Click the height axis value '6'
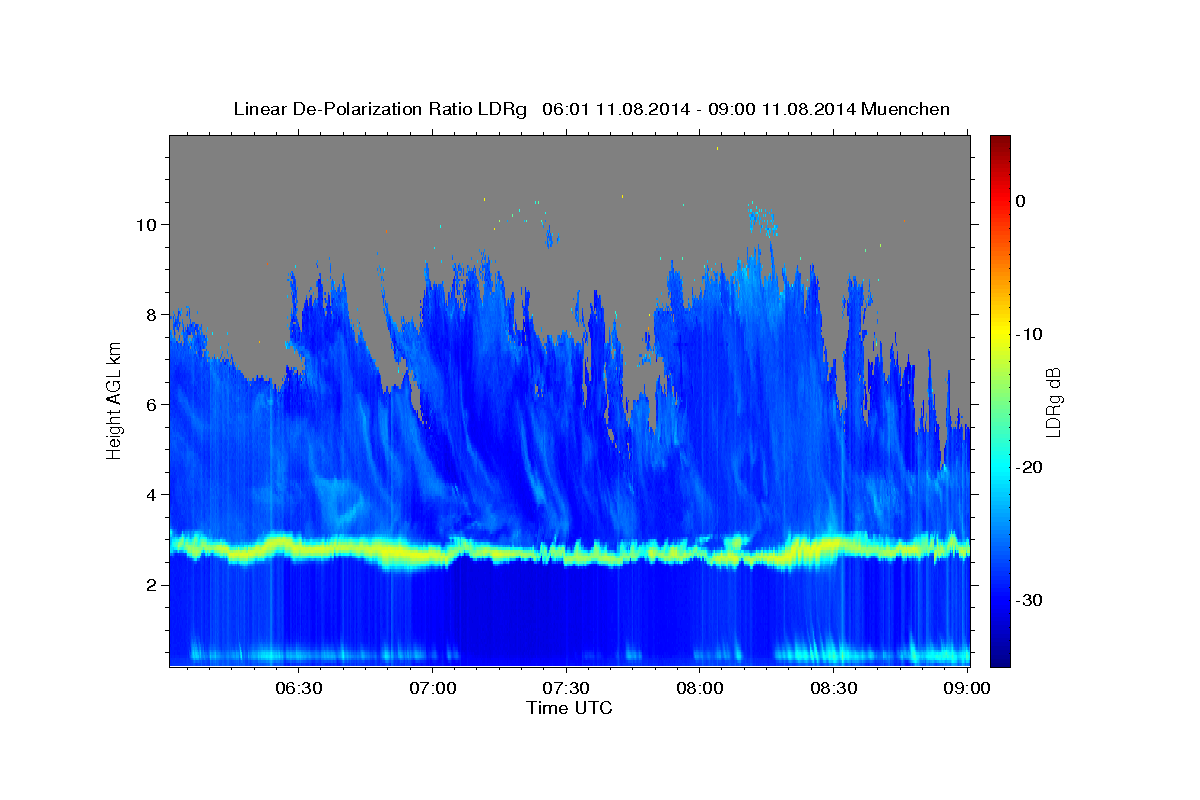The height and width of the screenshot is (800, 1200). click(152, 404)
